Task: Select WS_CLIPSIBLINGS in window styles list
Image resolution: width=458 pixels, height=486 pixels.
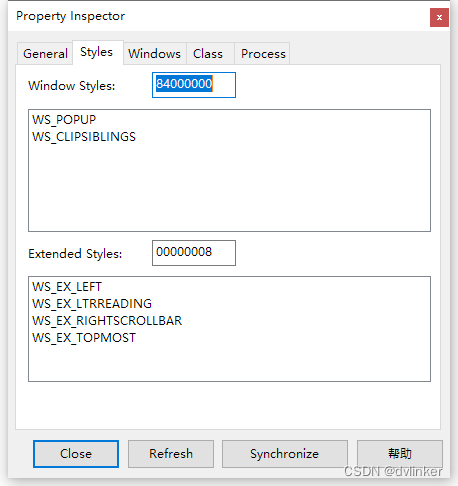Action: [x=84, y=137]
